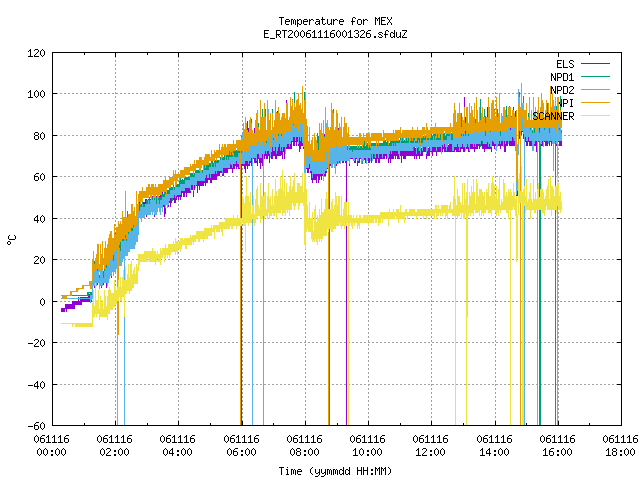640x480 pixels.
Task: Click the purple ELS legend line sample
Action: [596, 64]
